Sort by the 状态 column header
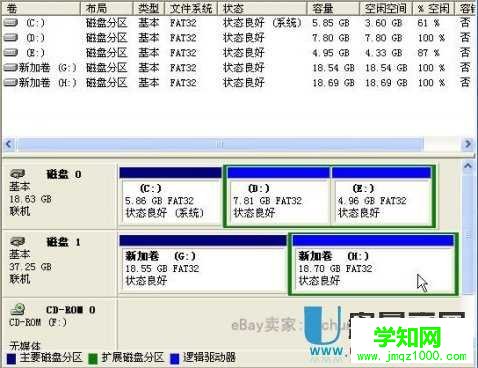The image size is (478, 368). (262, 8)
